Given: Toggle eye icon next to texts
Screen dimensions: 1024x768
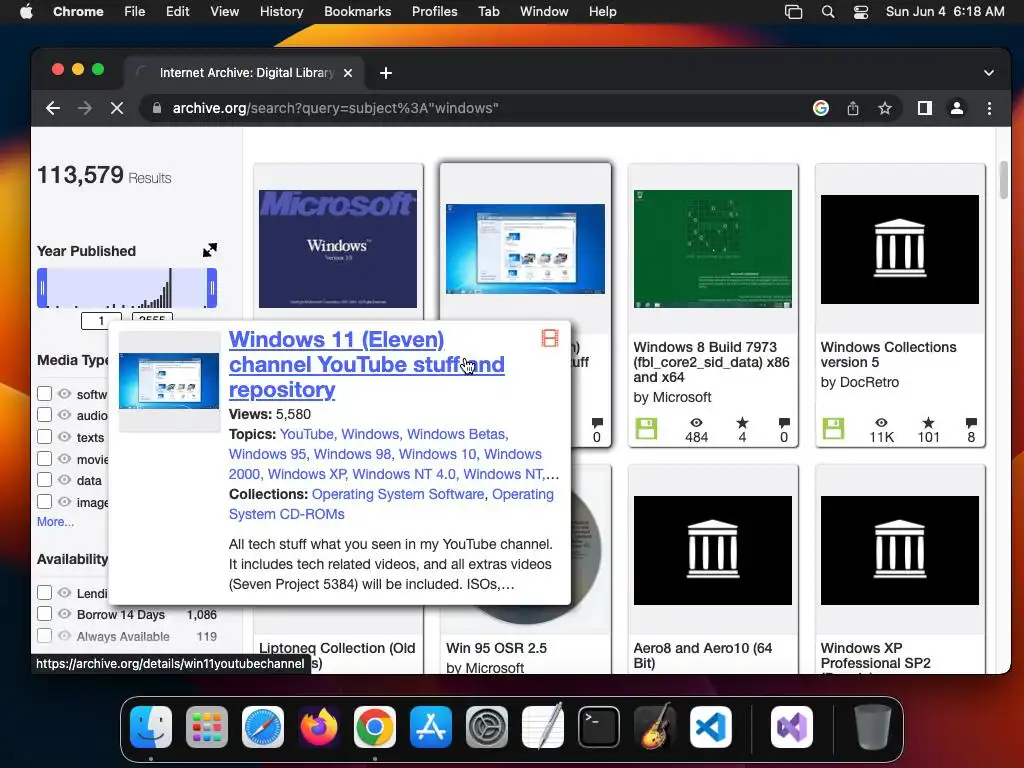Looking at the screenshot, I should click(64, 437).
